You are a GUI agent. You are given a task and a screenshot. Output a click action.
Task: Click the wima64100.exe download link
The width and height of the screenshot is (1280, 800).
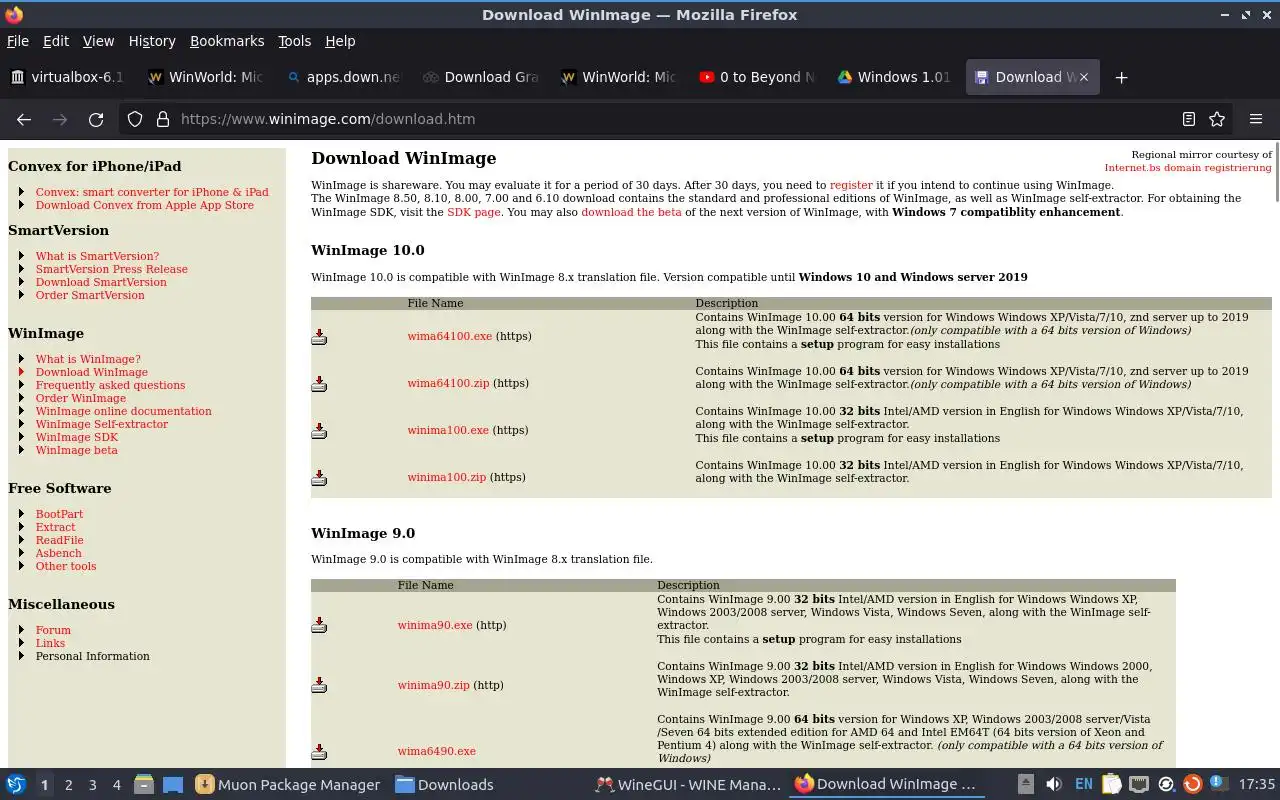pos(450,336)
